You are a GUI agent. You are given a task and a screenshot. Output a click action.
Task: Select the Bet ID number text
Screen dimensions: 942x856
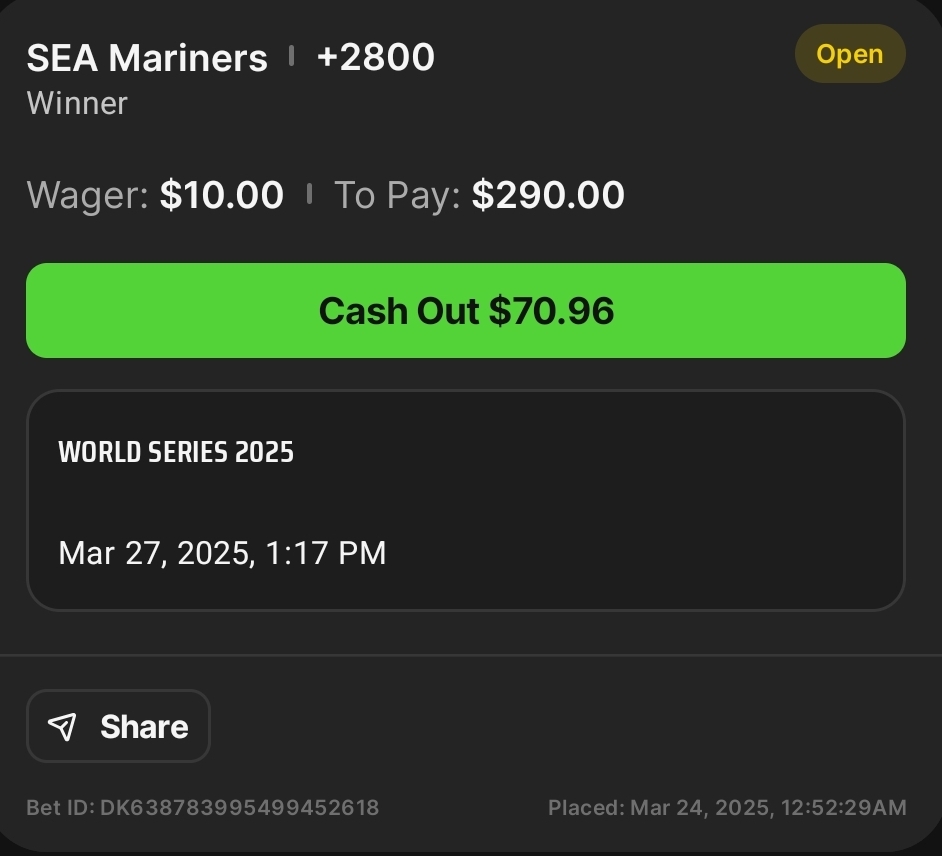(239, 807)
